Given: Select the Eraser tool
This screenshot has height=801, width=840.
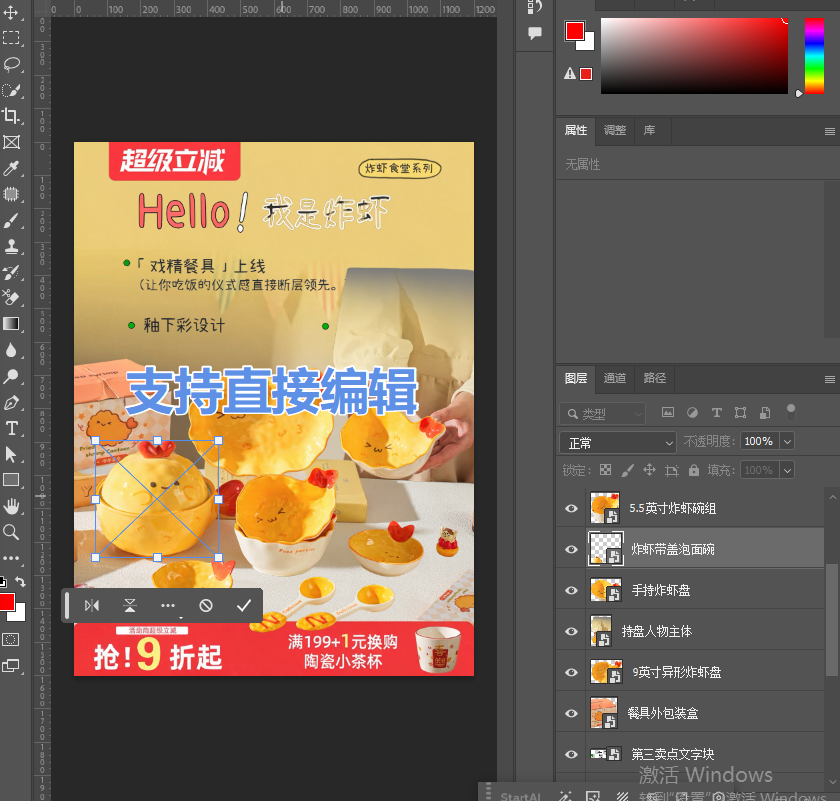Looking at the screenshot, I should (11, 297).
